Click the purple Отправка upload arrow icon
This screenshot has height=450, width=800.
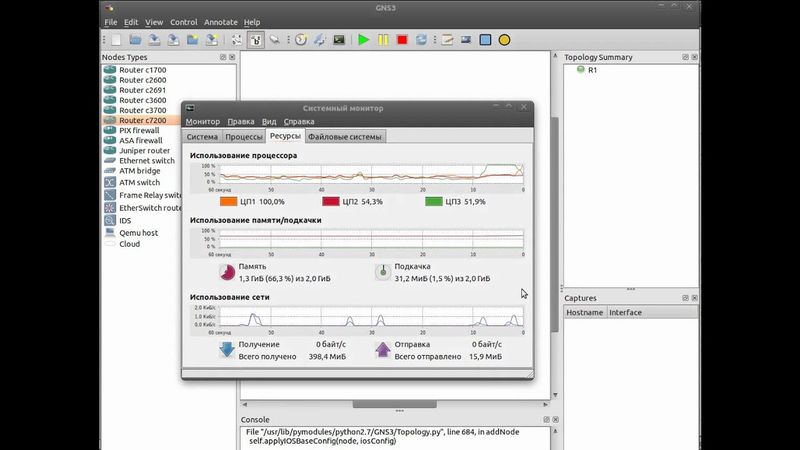click(x=383, y=350)
